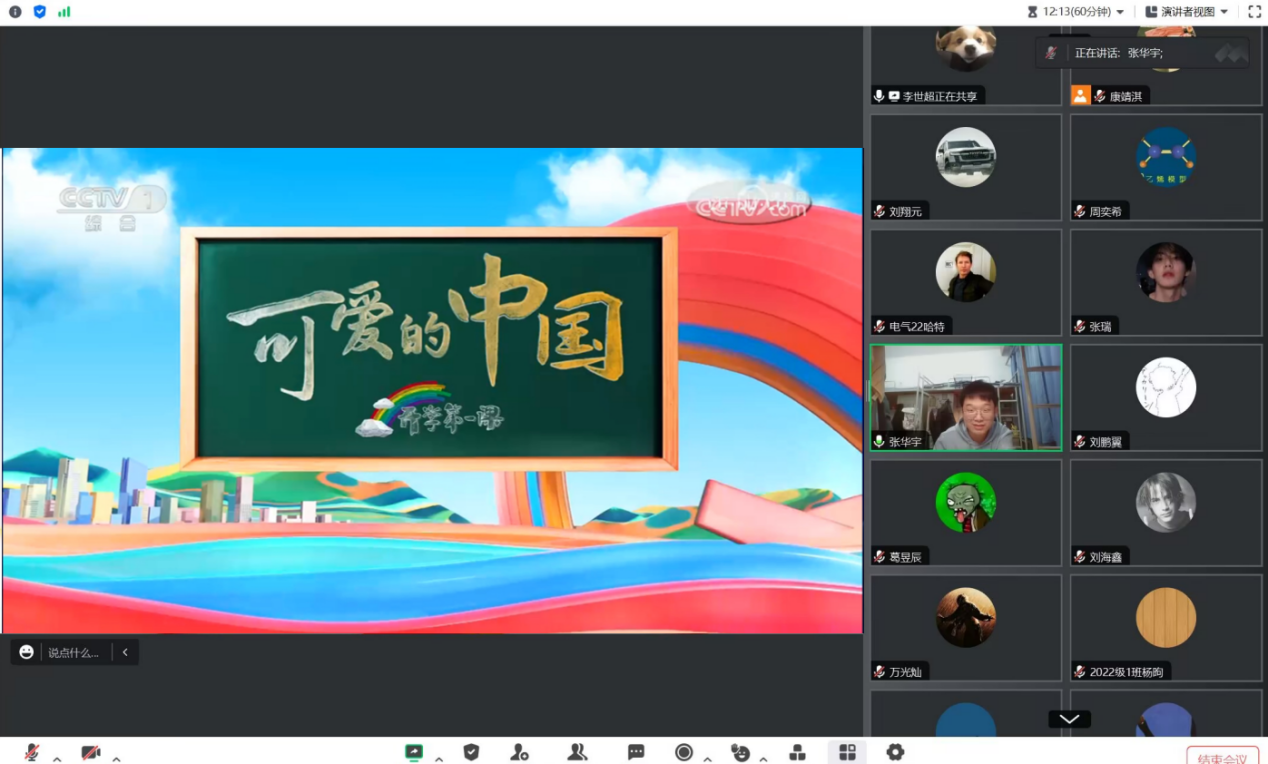Check the green network signal icon
Image resolution: width=1268 pixels, height=764 pixels.
click(64, 12)
